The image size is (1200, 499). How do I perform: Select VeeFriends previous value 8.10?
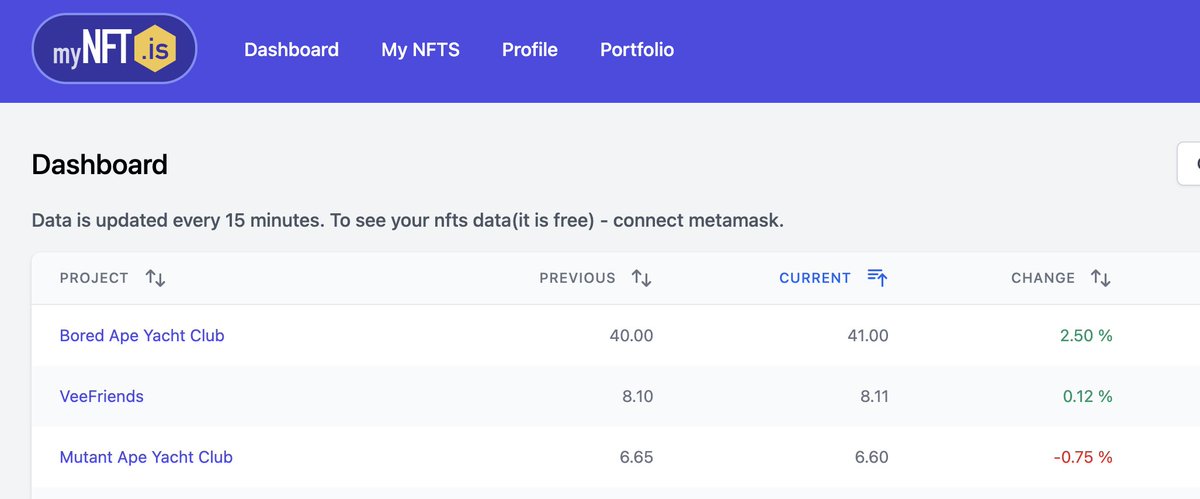tap(637, 397)
